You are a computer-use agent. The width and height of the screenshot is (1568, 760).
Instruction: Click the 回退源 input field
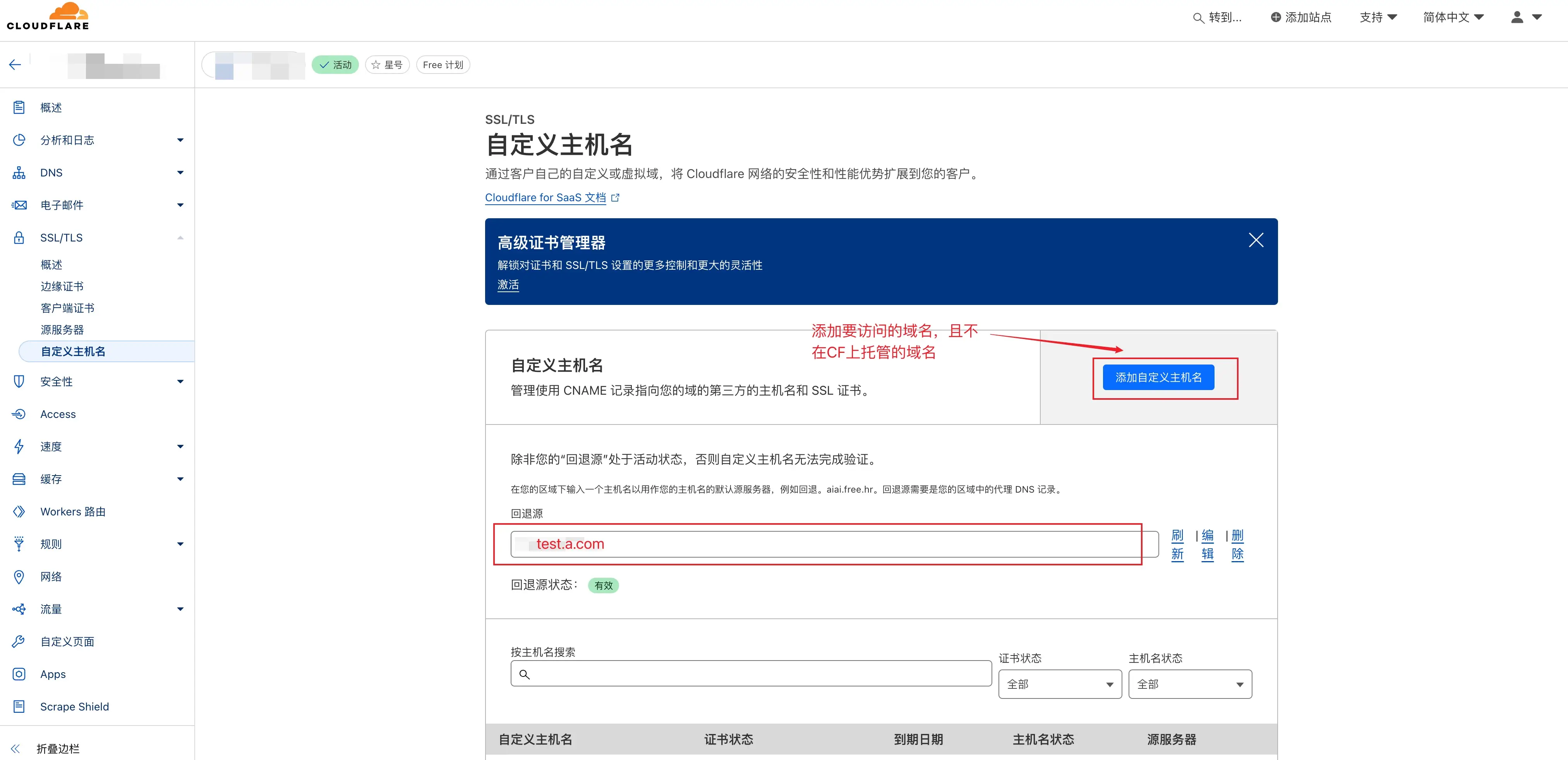pyautogui.click(x=834, y=544)
